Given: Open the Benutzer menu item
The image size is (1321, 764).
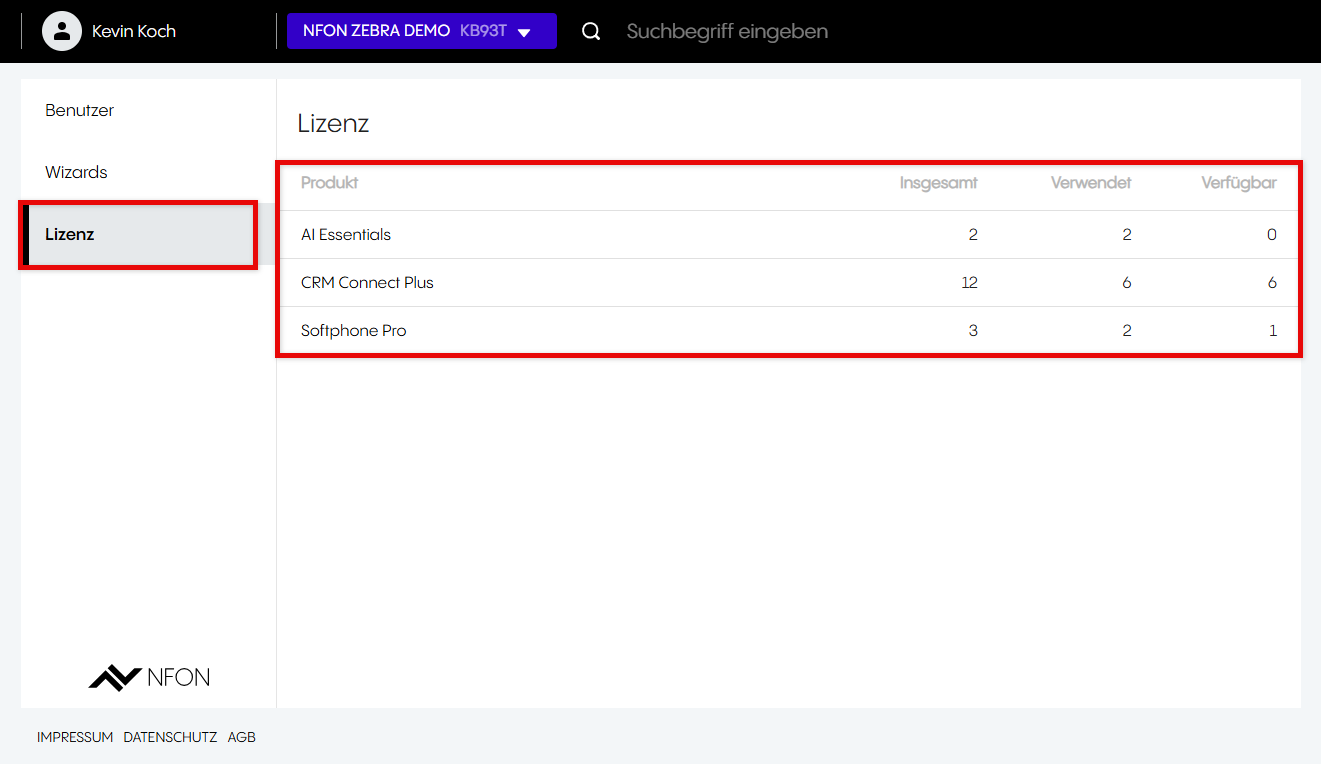Looking at the screenshot, I should [x=80, y=110].
